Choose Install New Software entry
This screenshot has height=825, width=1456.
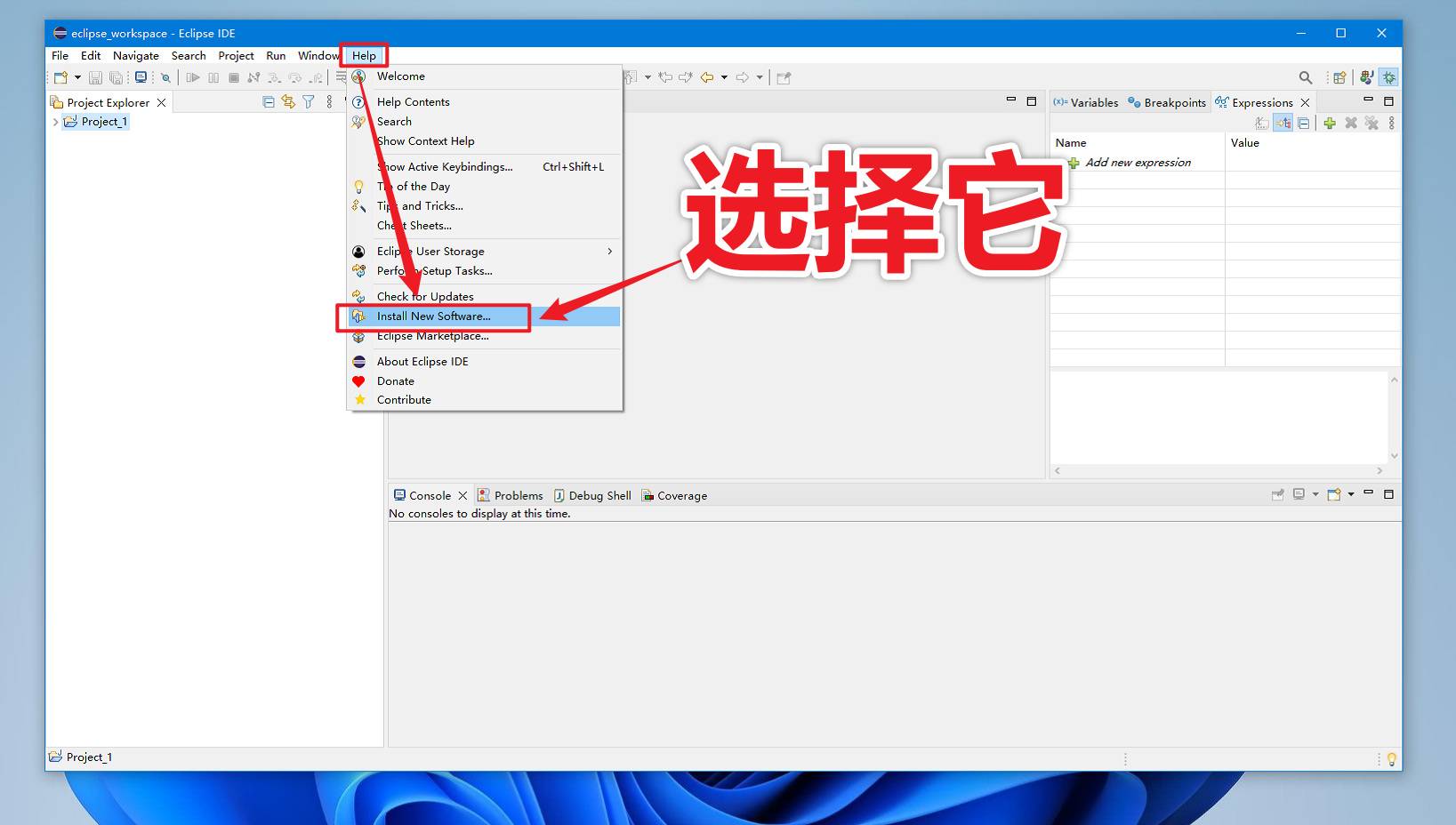[484, 316]
